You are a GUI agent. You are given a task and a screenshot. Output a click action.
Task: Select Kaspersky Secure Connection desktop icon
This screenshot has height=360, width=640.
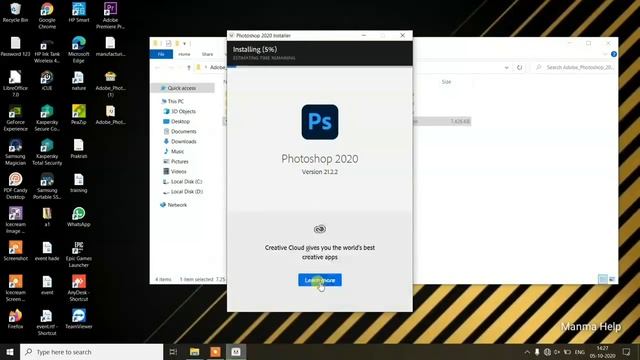(x=47, y=118)
